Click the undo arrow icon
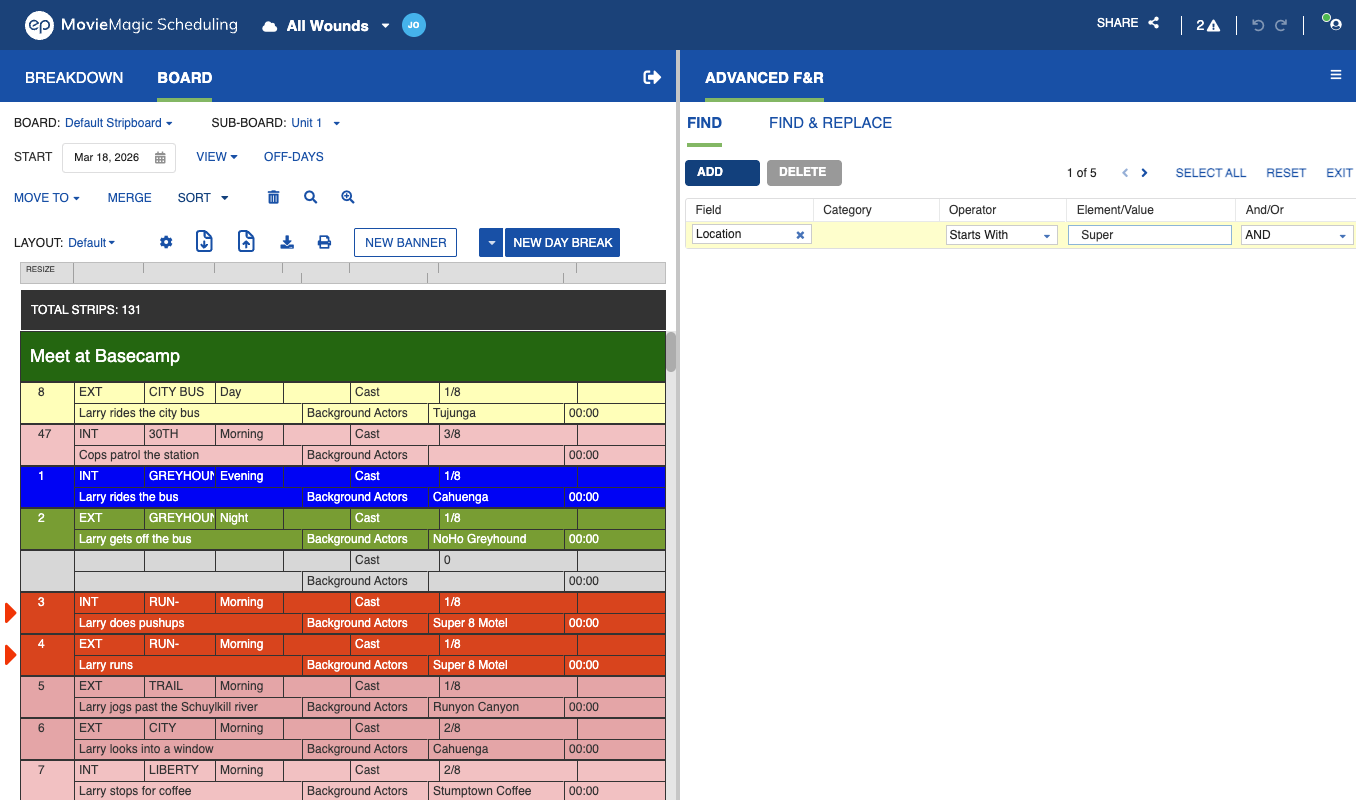 tap(1258, 25)
